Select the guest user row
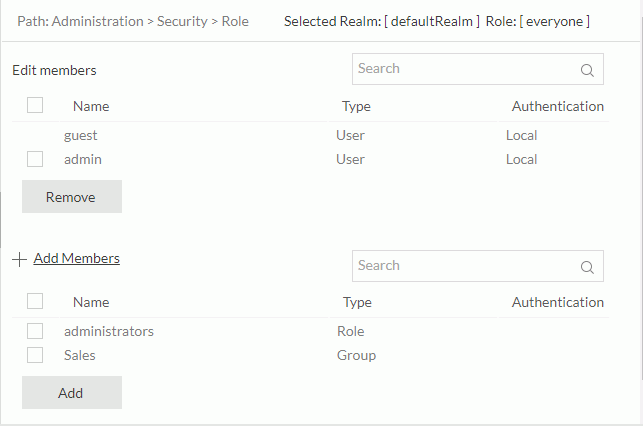This screenshot has height=426, width=643. click(x=81, y=135)
